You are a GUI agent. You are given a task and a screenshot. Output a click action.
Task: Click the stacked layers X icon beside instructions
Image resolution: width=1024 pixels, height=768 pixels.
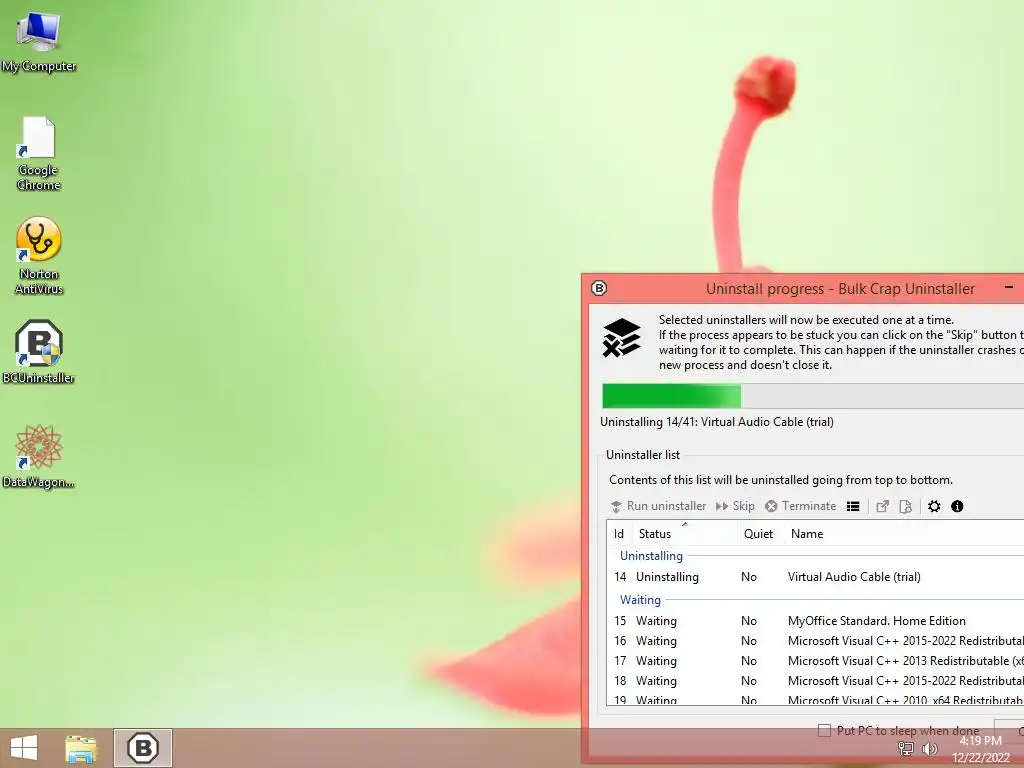622,338
